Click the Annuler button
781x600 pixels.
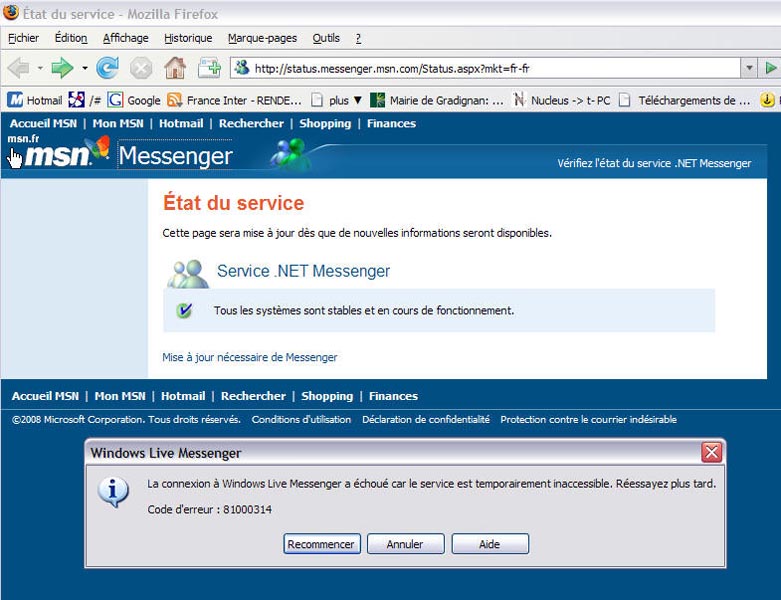coord(405,544)
